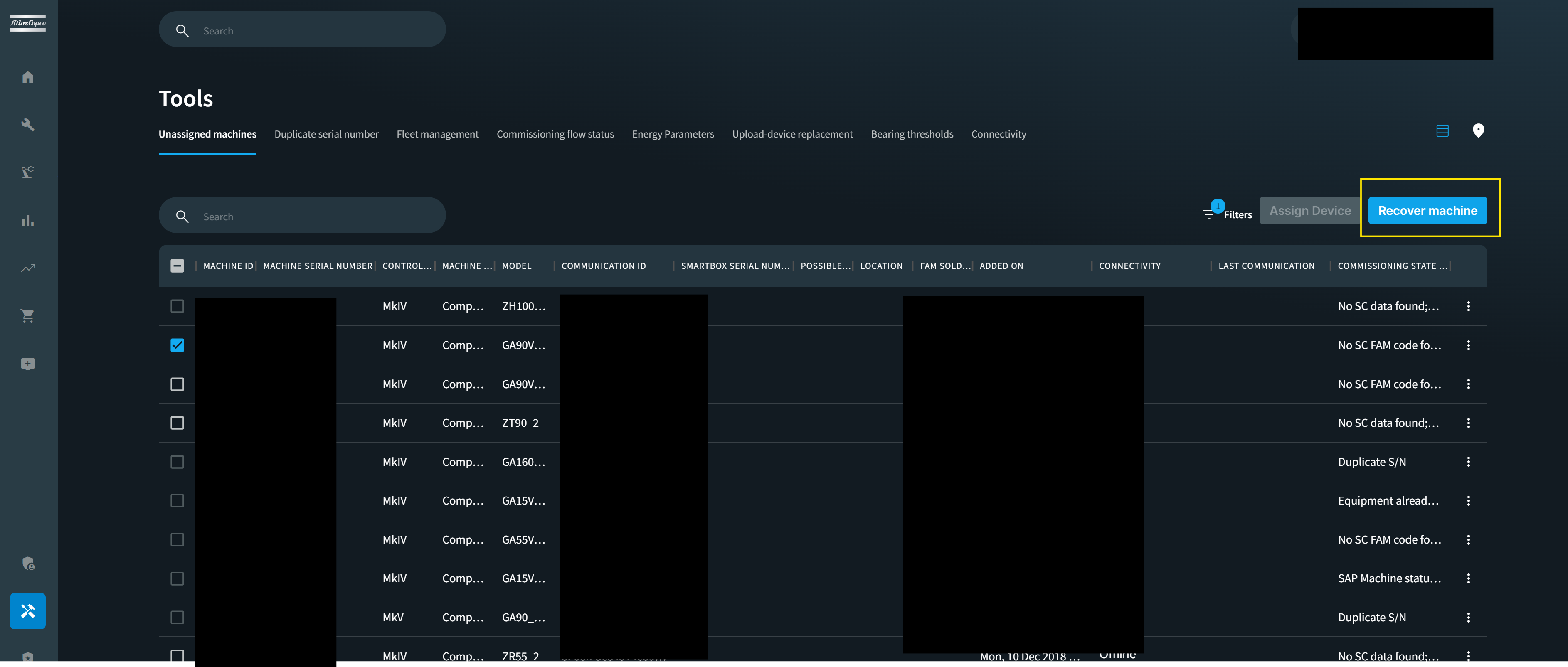Open the shopping cart icon
This screenshot has width=1568, height=667.
(x=28, y=316)
